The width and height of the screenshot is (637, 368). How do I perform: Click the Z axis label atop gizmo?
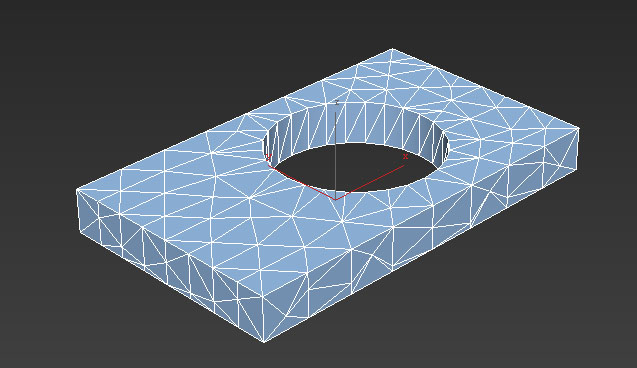point(336,103)
